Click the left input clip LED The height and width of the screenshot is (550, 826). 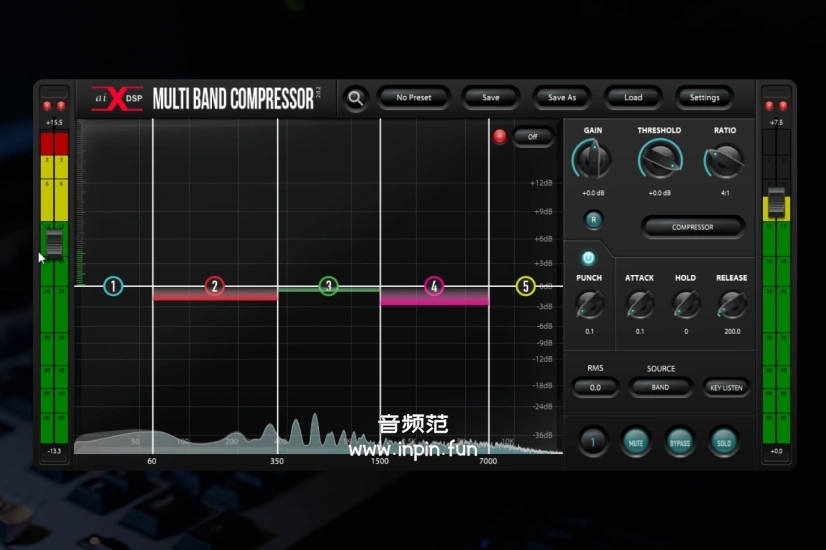[47, 106]
